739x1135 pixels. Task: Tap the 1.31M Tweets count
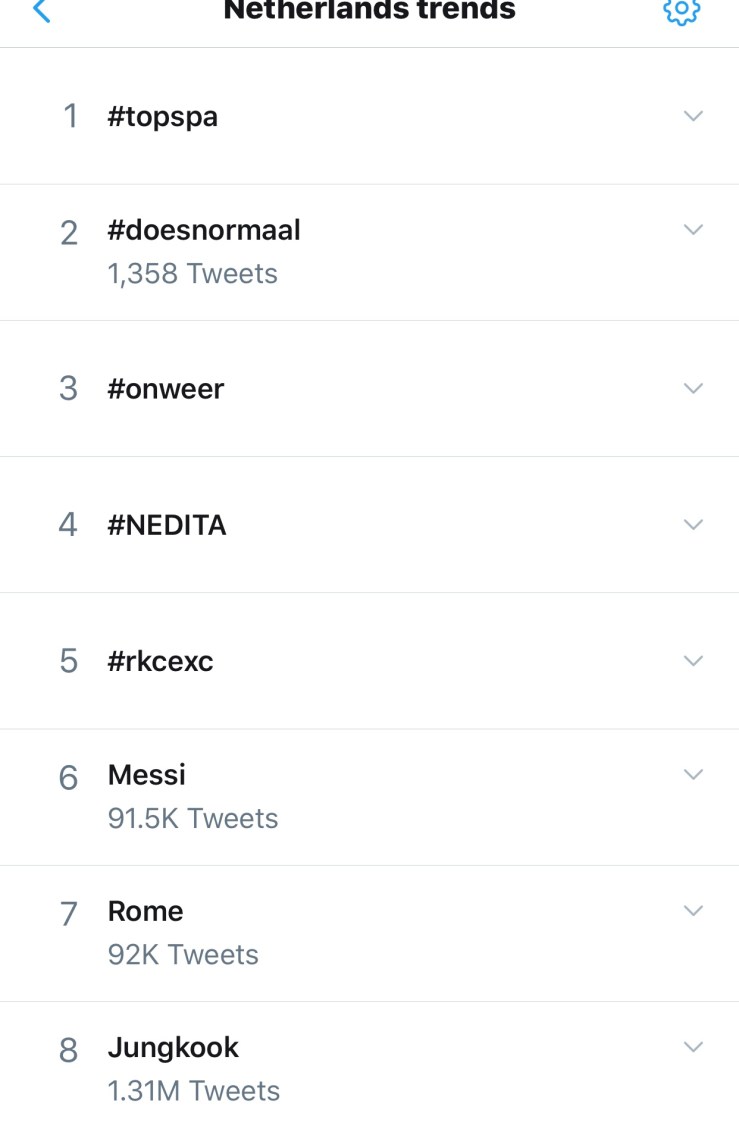[x=194, y=1091]
